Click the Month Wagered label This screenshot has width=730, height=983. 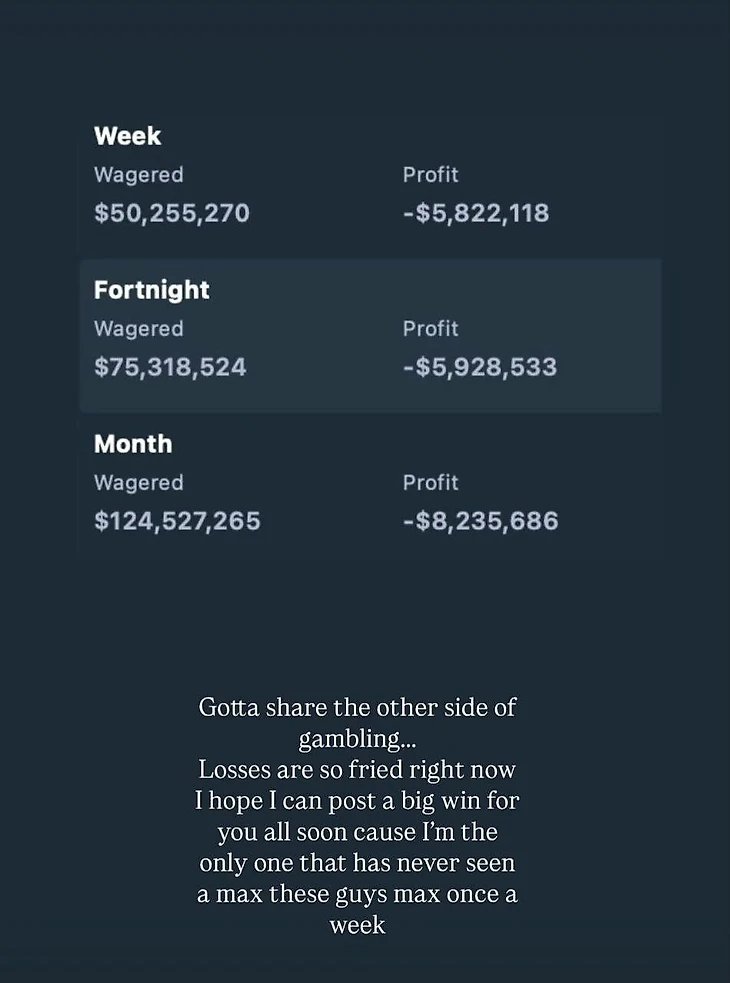tap(138, 483)
